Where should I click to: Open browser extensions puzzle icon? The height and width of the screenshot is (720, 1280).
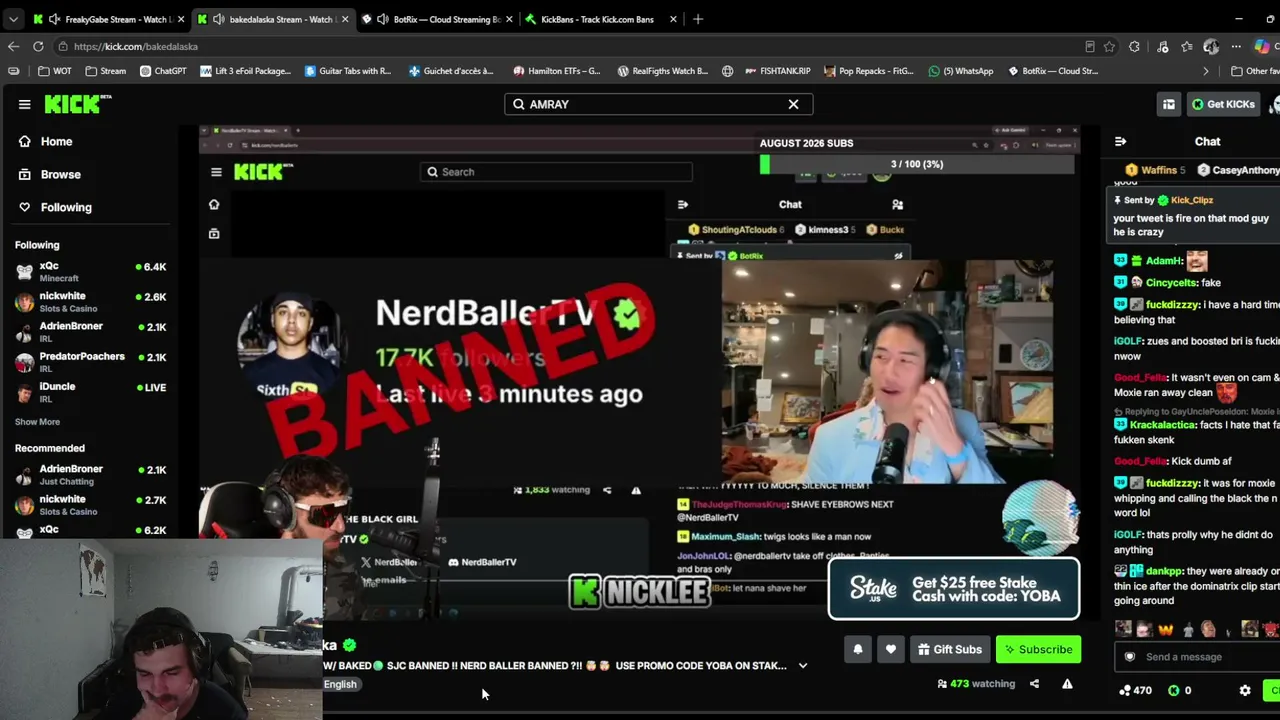pyautogui.click(x=1134, y=46)
